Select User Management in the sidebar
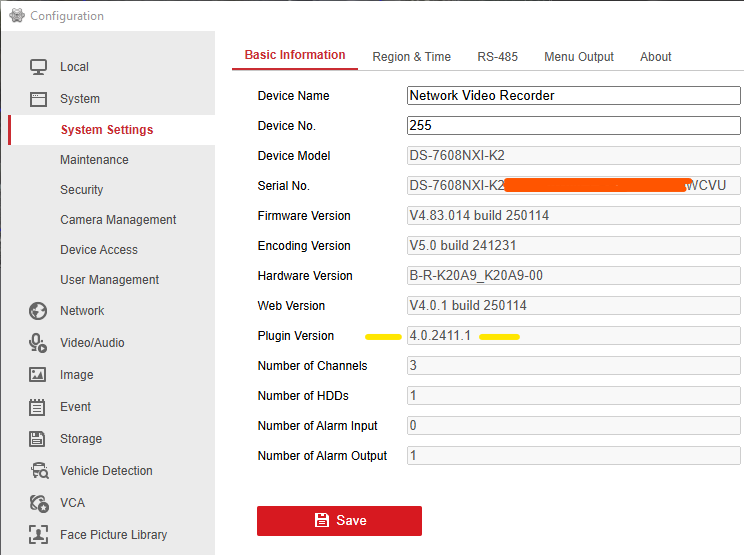Viewport: 744px width, 555px height. coord(109,280)
